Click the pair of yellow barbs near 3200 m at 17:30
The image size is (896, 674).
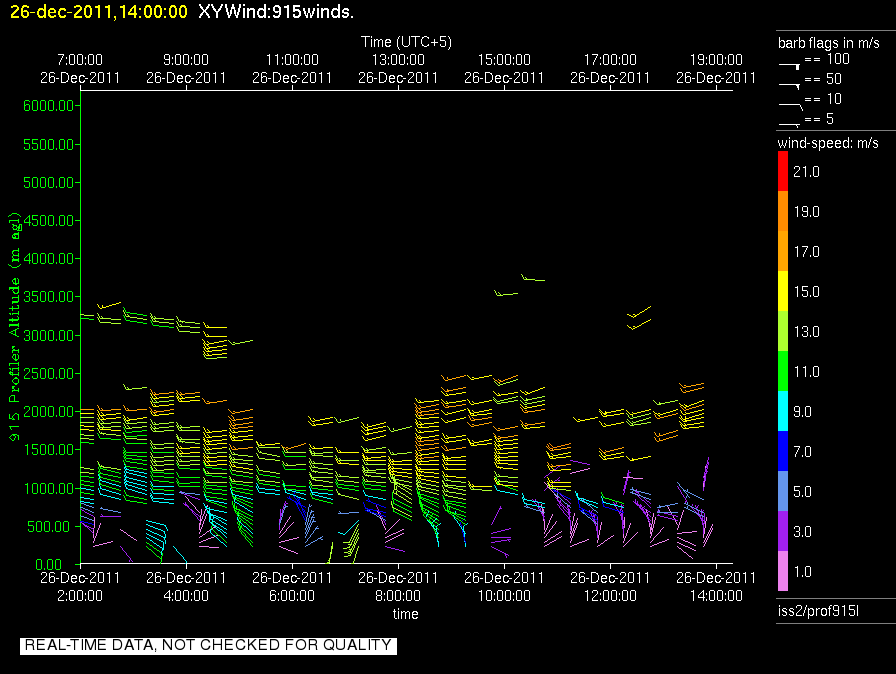click(639, 318)
